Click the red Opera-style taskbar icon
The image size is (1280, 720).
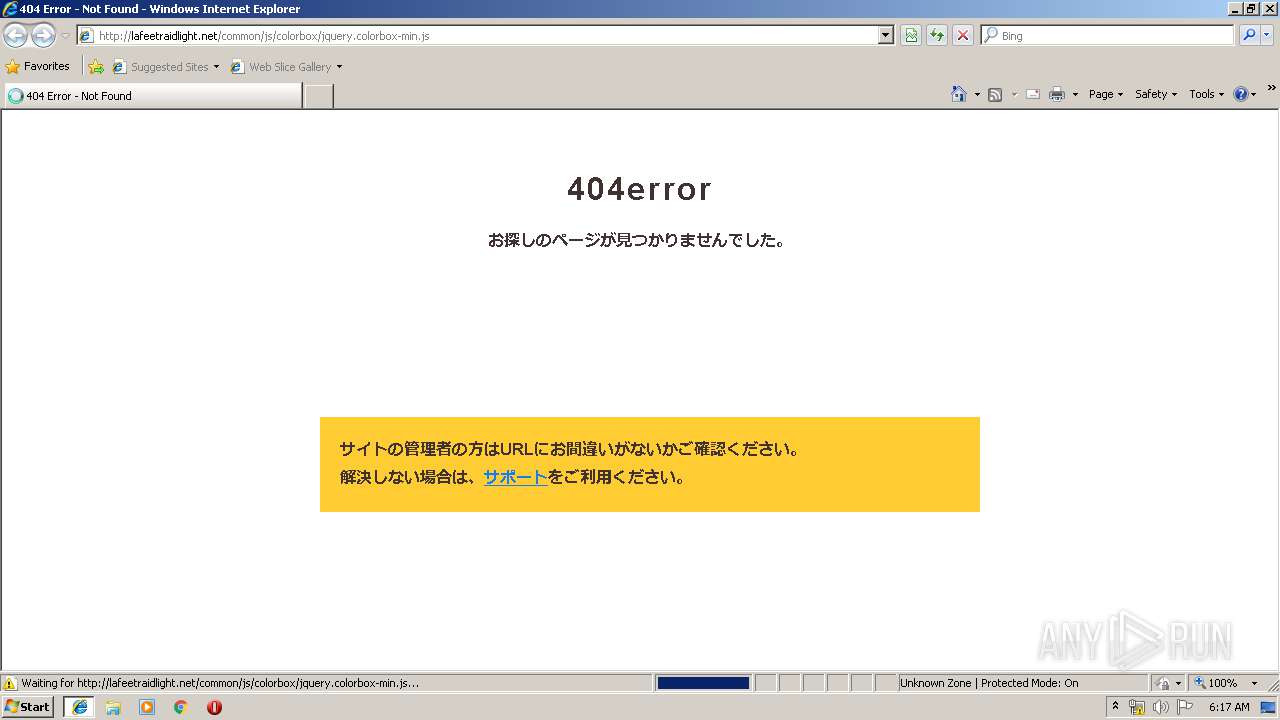(214, 707)
